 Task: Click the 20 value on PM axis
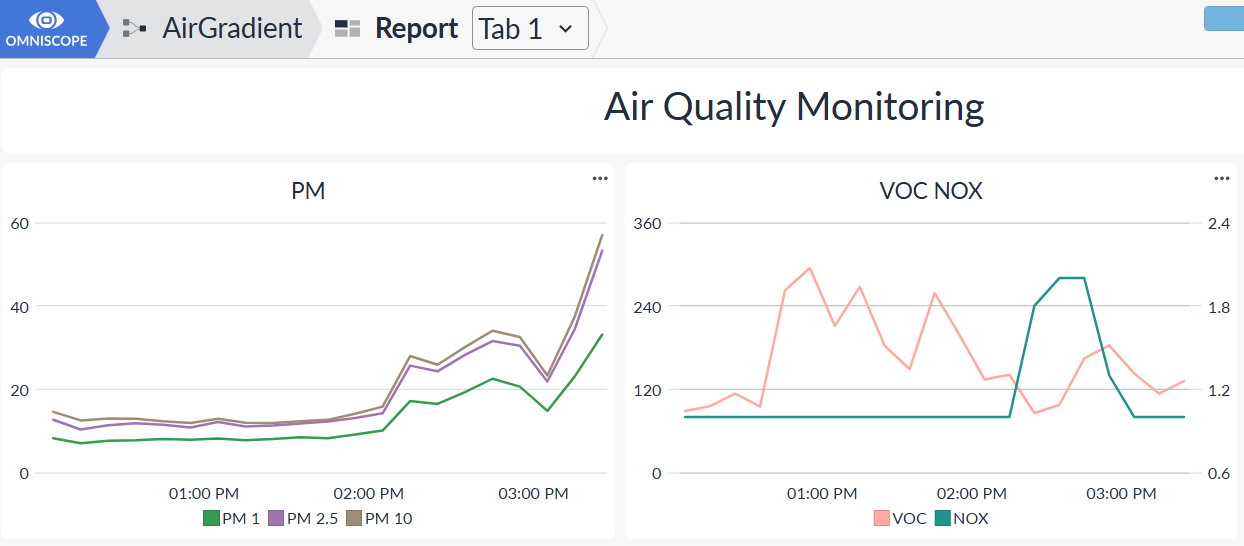coord(19,389)
